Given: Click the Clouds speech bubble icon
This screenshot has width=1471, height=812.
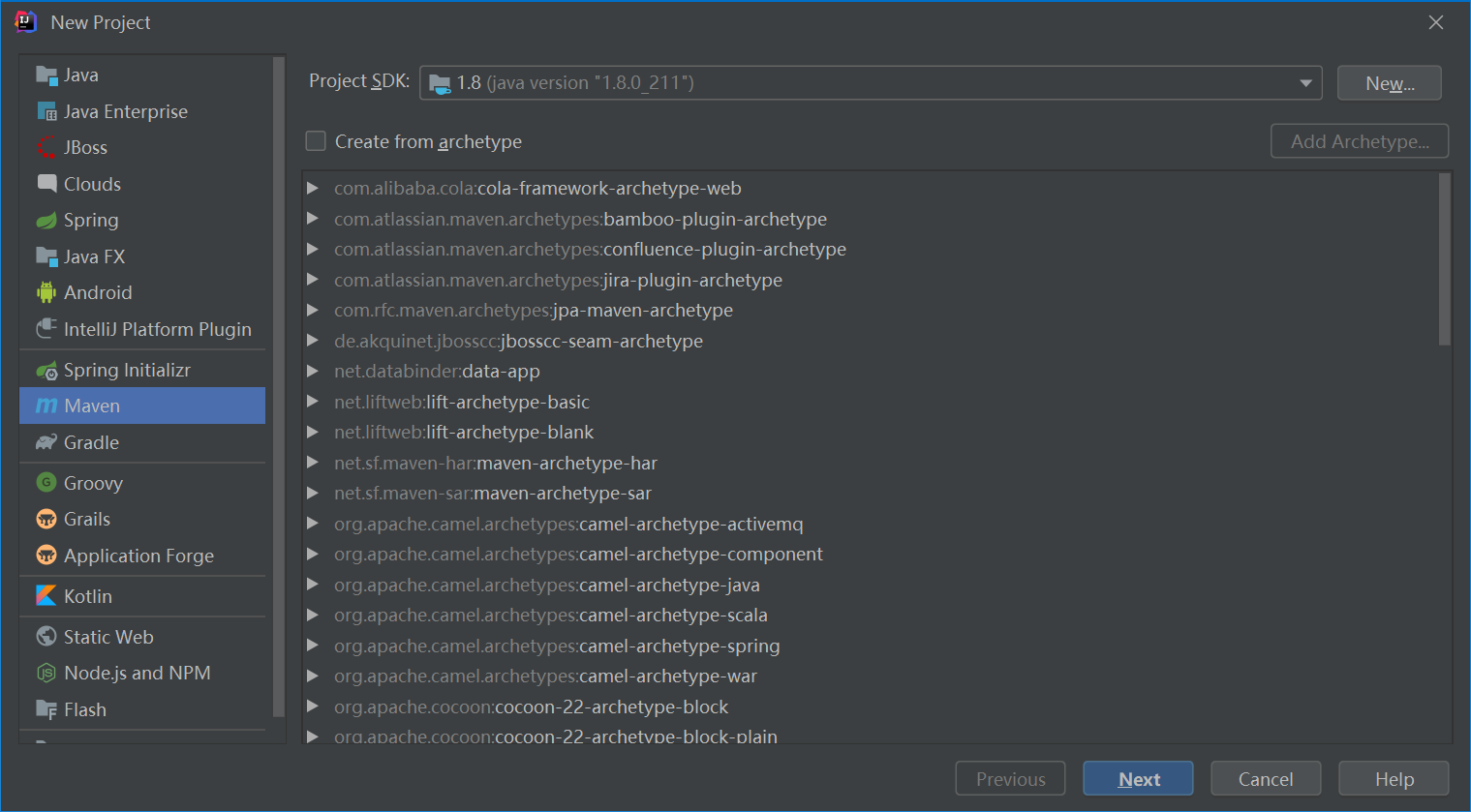Looking at the screenshot, I should [x=46, y=184].
